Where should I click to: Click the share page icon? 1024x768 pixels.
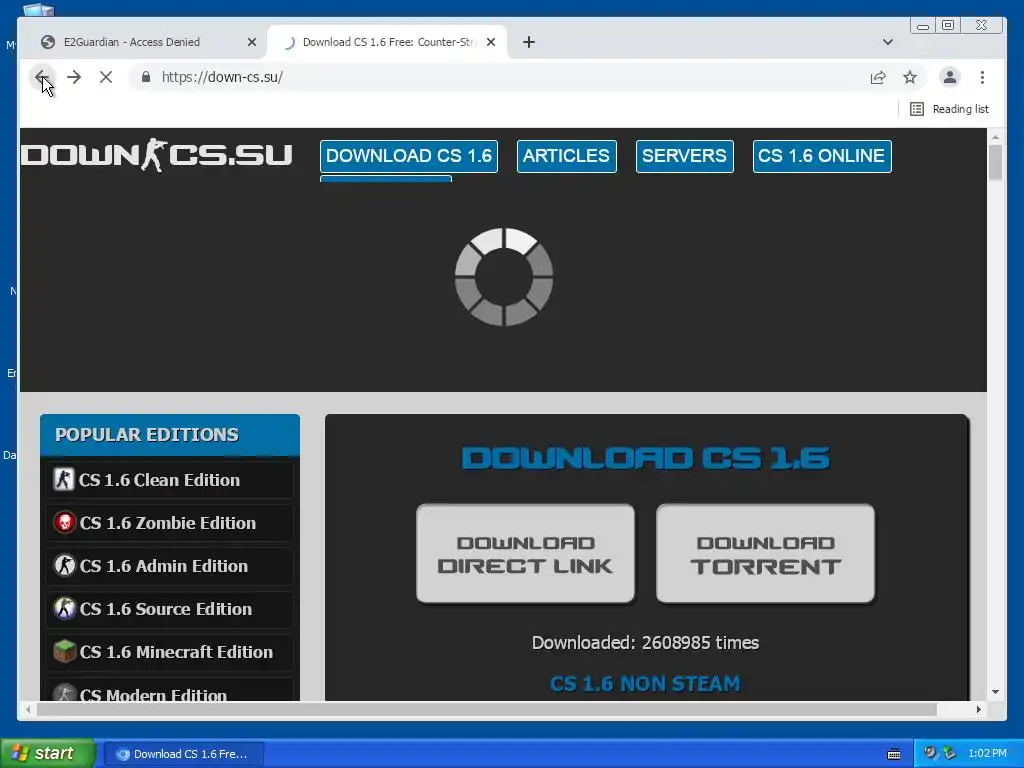coord(878,77)
